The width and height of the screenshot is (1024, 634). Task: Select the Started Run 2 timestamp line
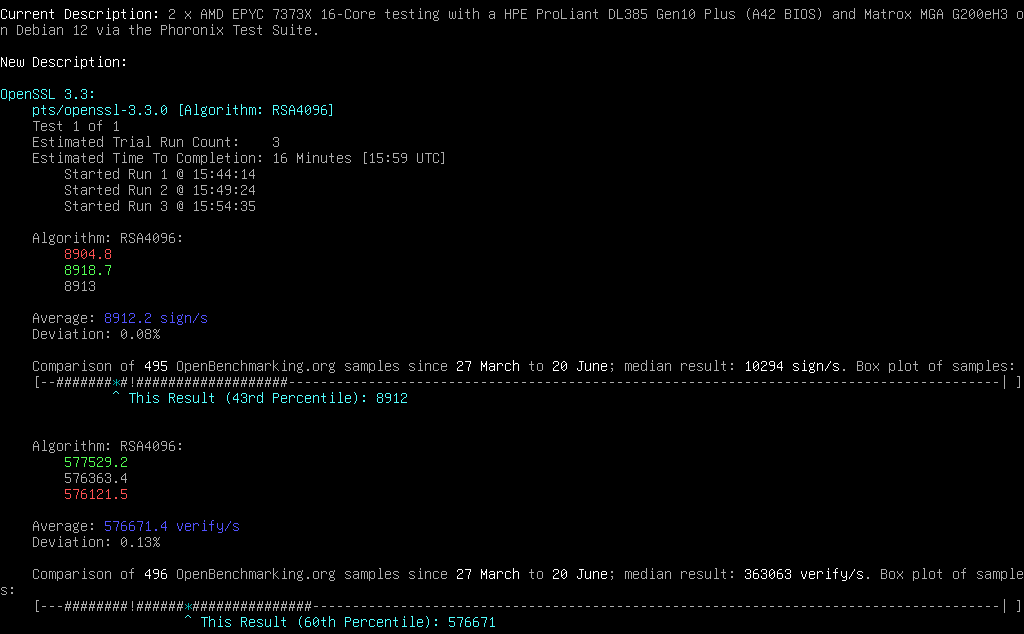(x=160, y=190)
